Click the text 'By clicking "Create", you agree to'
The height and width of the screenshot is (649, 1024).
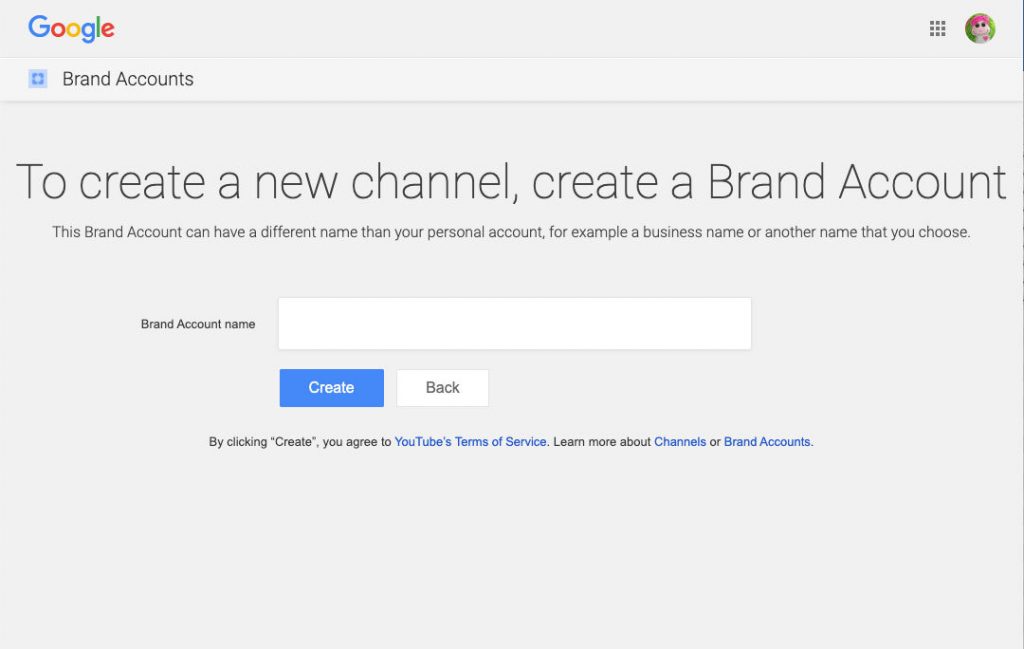tap(300, 442)
